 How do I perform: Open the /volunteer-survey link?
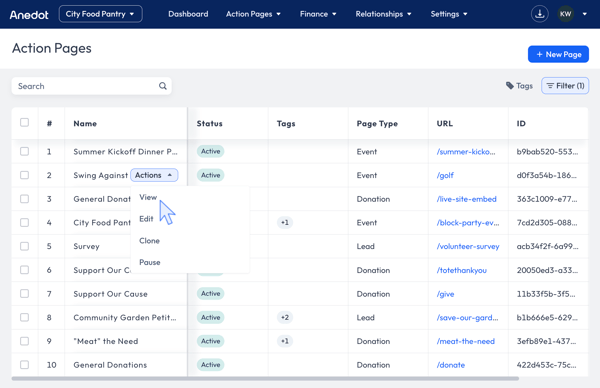tap(468, 247)
